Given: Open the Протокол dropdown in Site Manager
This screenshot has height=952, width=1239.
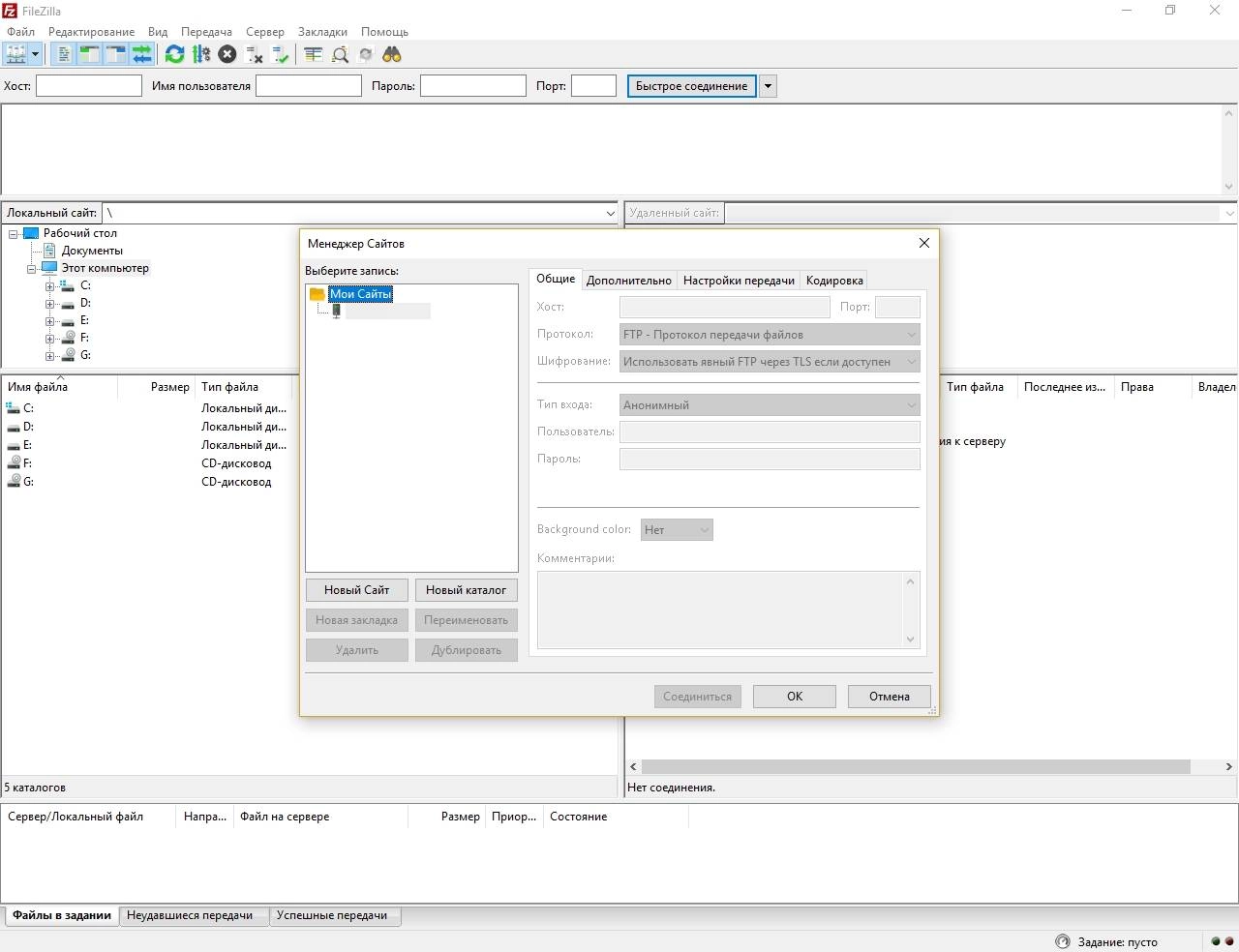Looking at the screenshot, I should pos(770,335).
